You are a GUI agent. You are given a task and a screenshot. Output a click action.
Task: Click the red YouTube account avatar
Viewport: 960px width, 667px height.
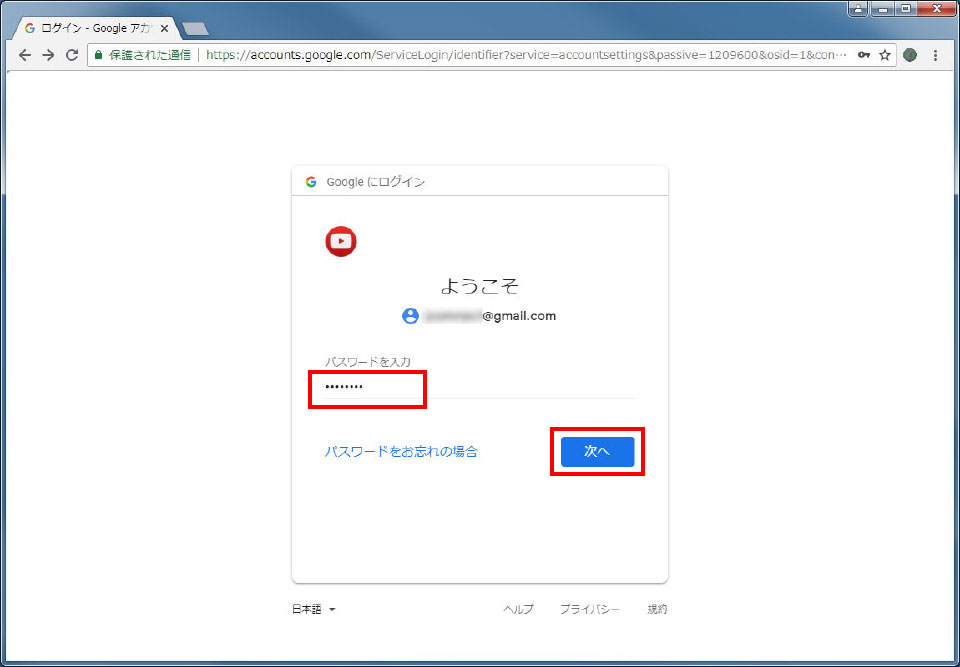(341, 241)
